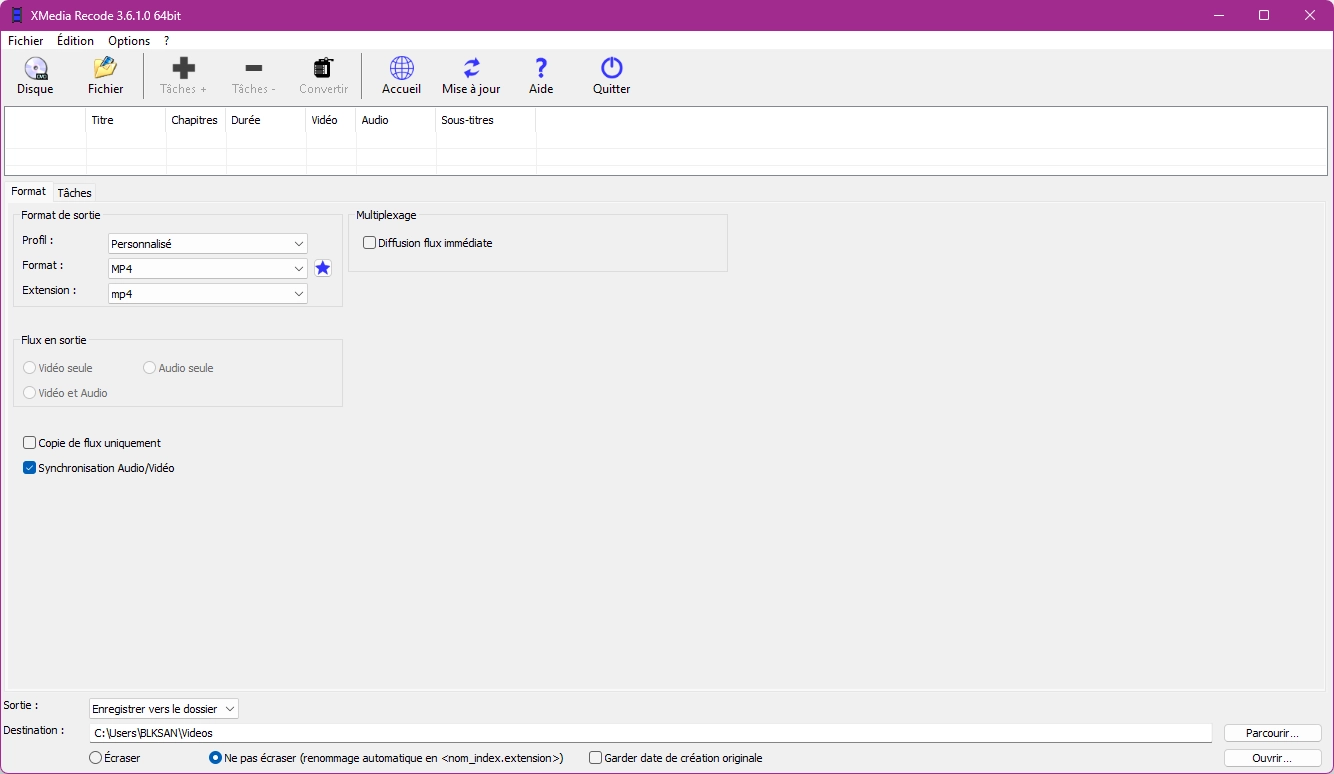Click the Tâches + plus icon
1334x774 pixels.
coord(183,68)
